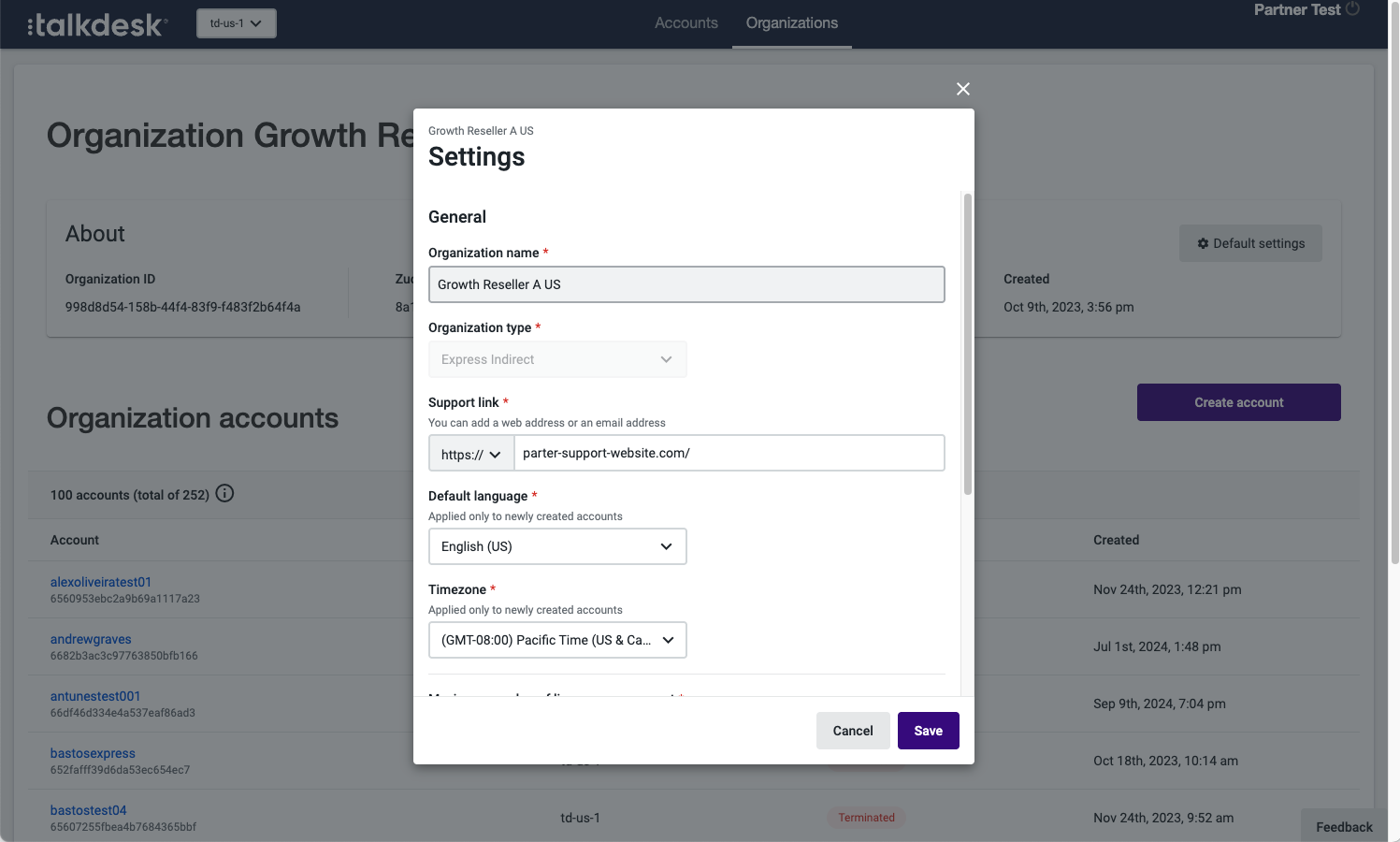Image resolution: width=1400 pixels, height=842 pixels.
Task: Click the 'Jul 1st, 2024, 1:48 pm' date cell
Action: (1157, 646)
